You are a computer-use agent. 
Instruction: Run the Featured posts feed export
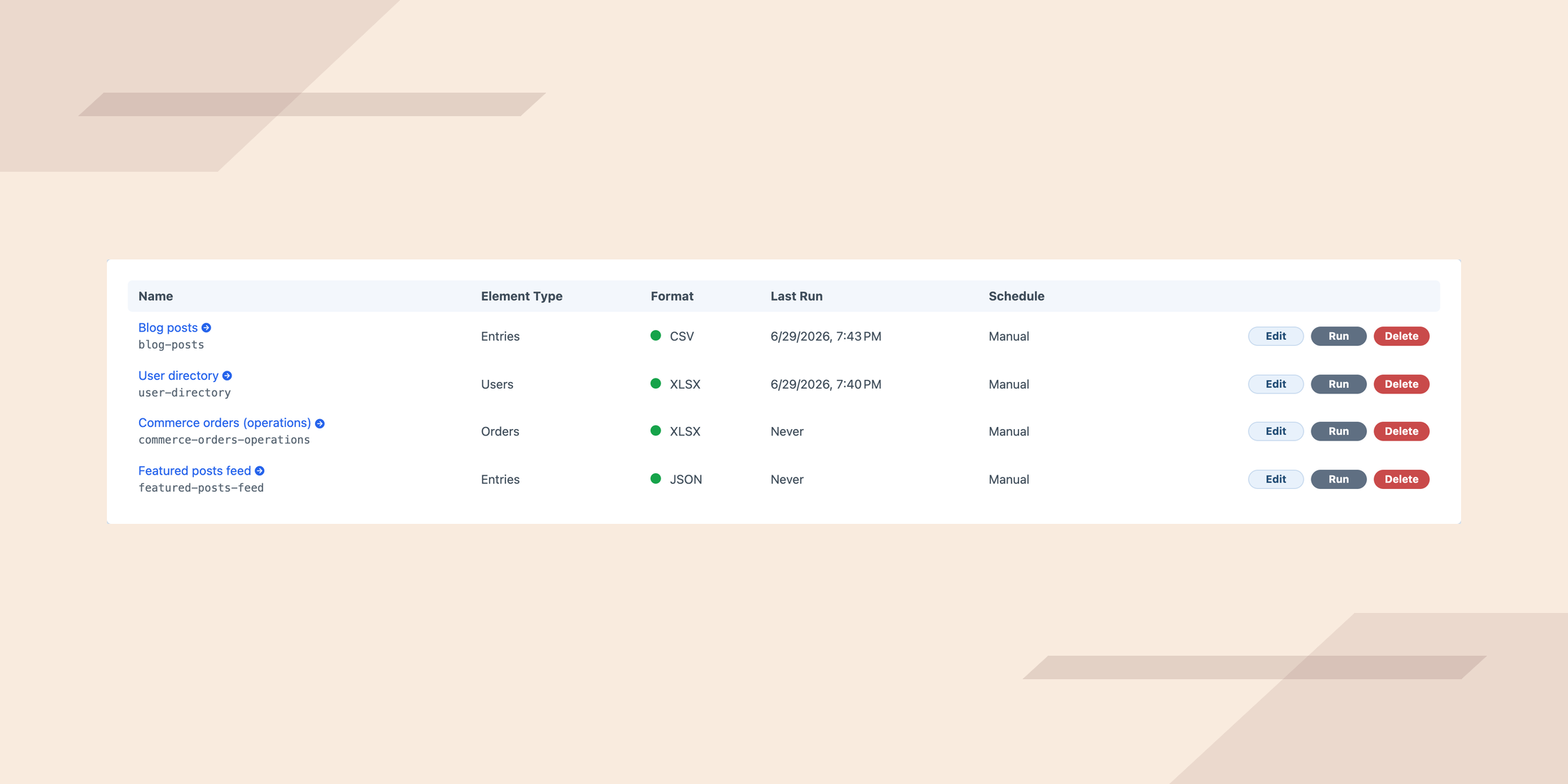coord(1339,479)
